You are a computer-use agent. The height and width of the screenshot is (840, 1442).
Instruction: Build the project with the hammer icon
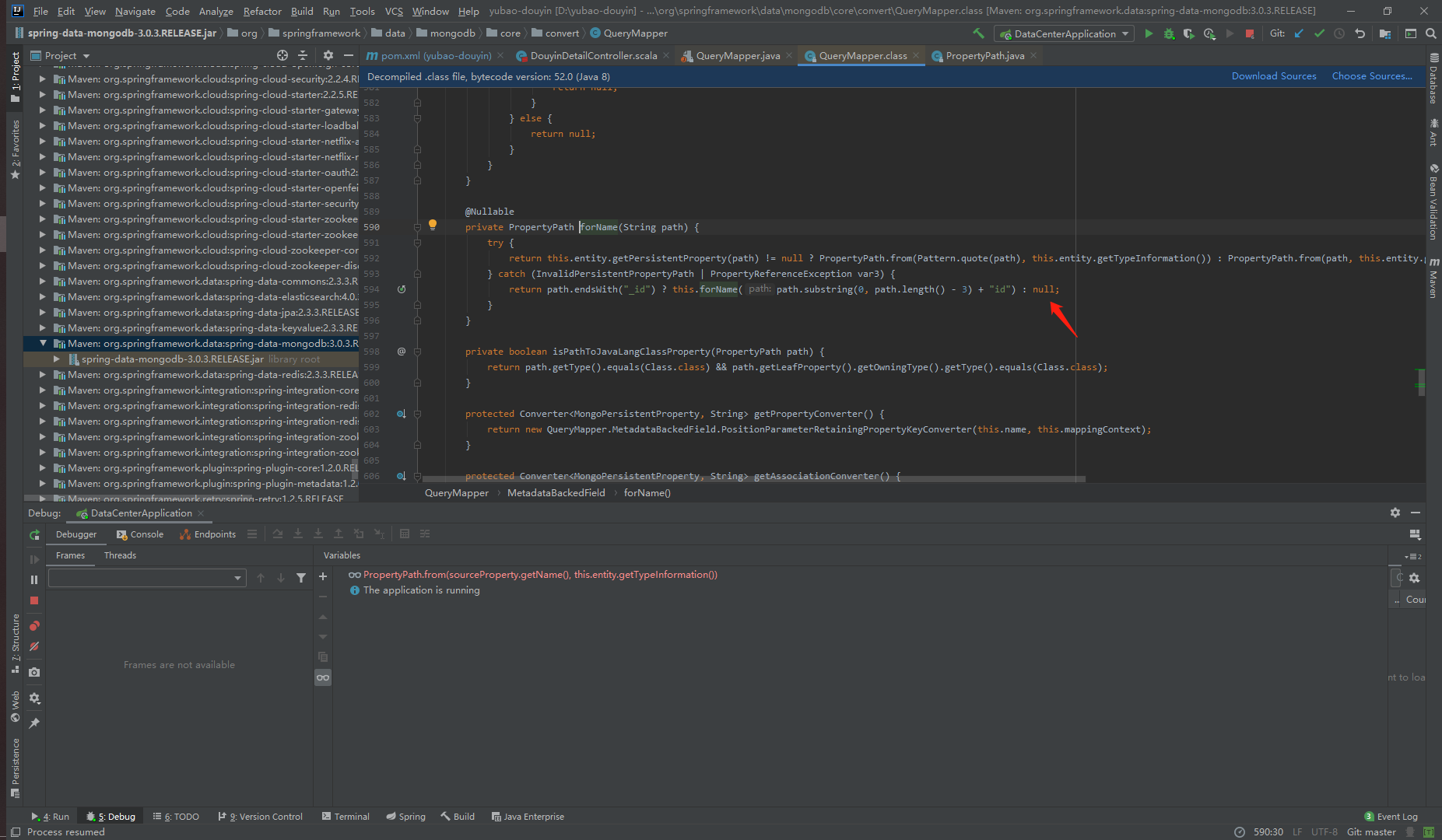(978, 33)
